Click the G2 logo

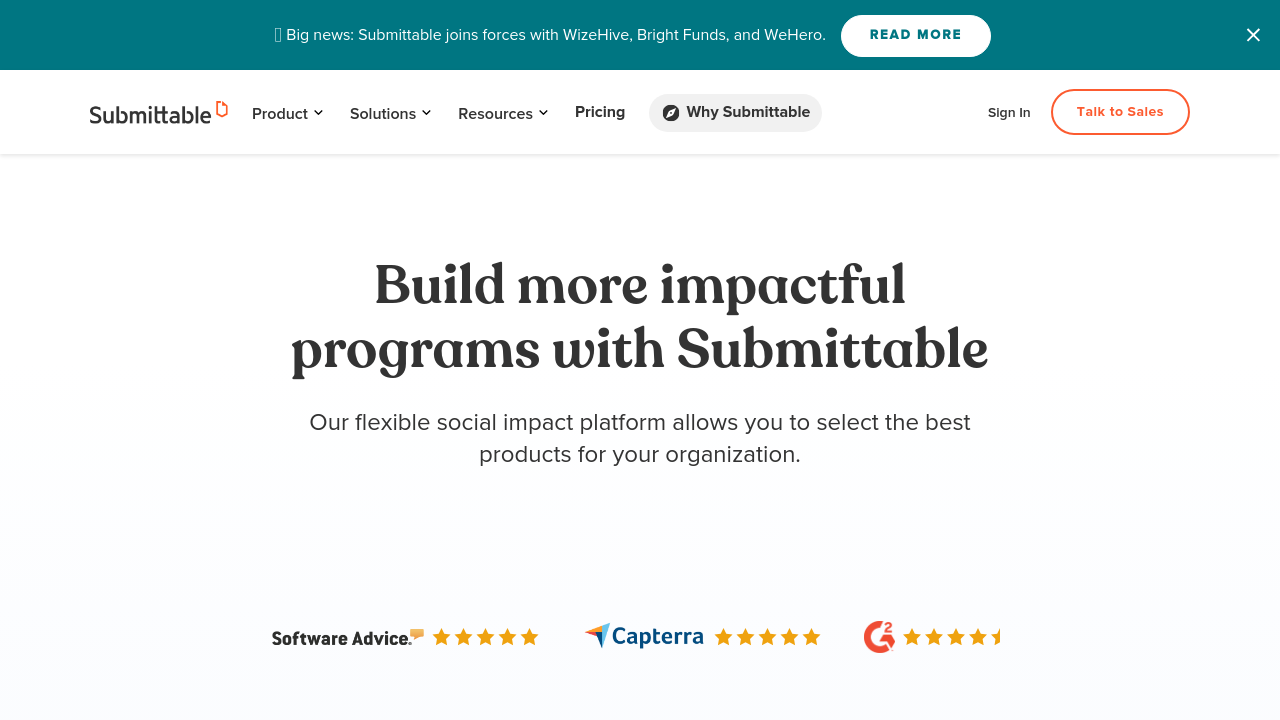879,637
